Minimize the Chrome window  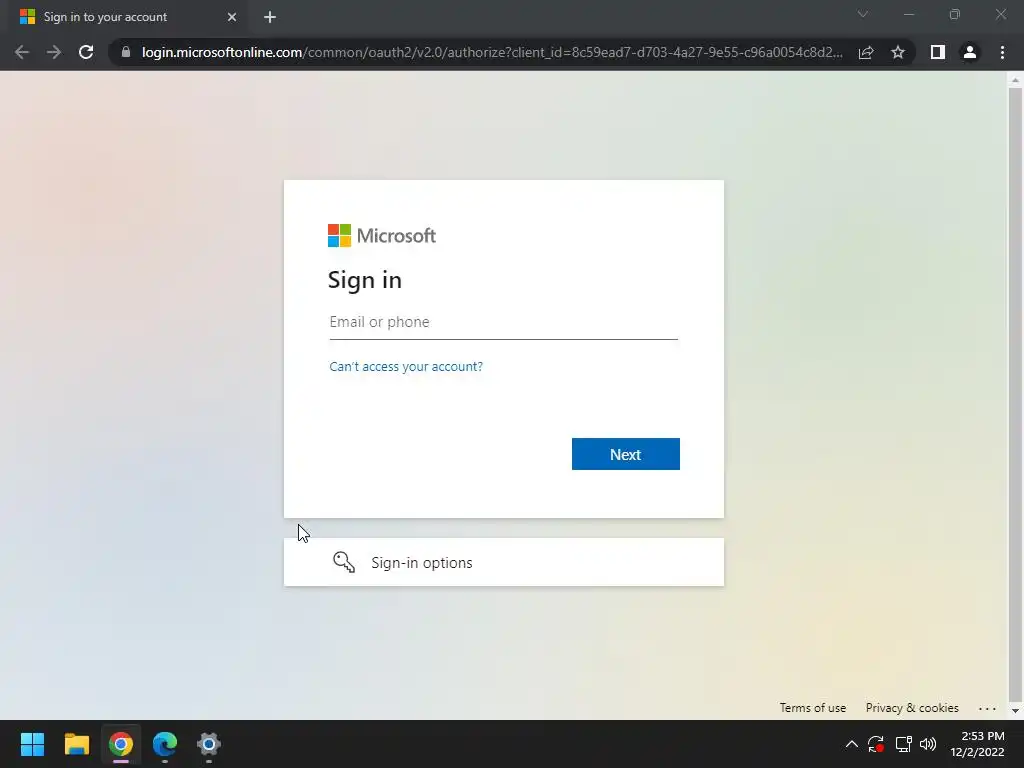click(908, 14)
